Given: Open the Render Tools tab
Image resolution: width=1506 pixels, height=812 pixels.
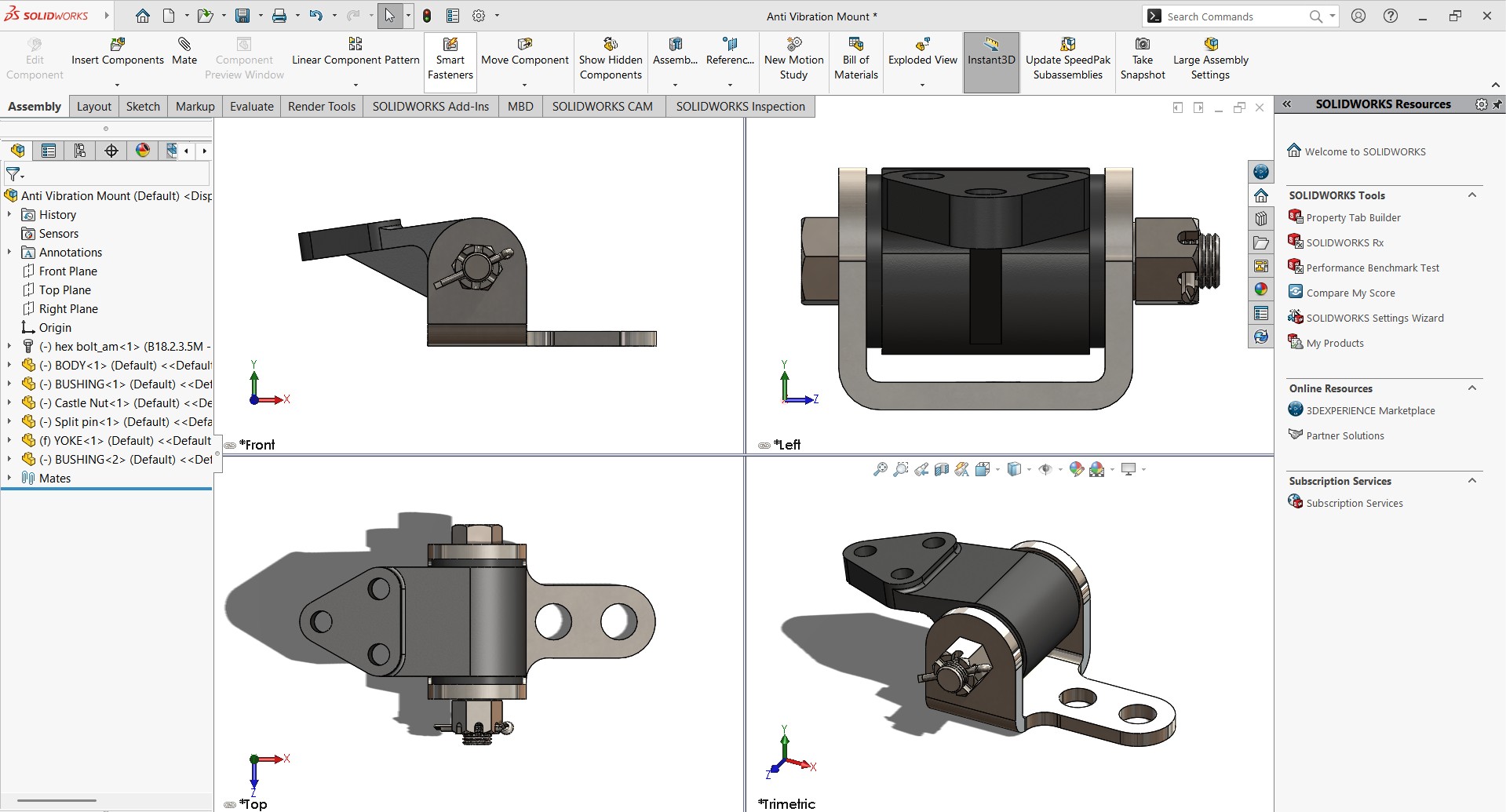Looking at the screenshot, I should pyautogui.click(x=321, y=107).
